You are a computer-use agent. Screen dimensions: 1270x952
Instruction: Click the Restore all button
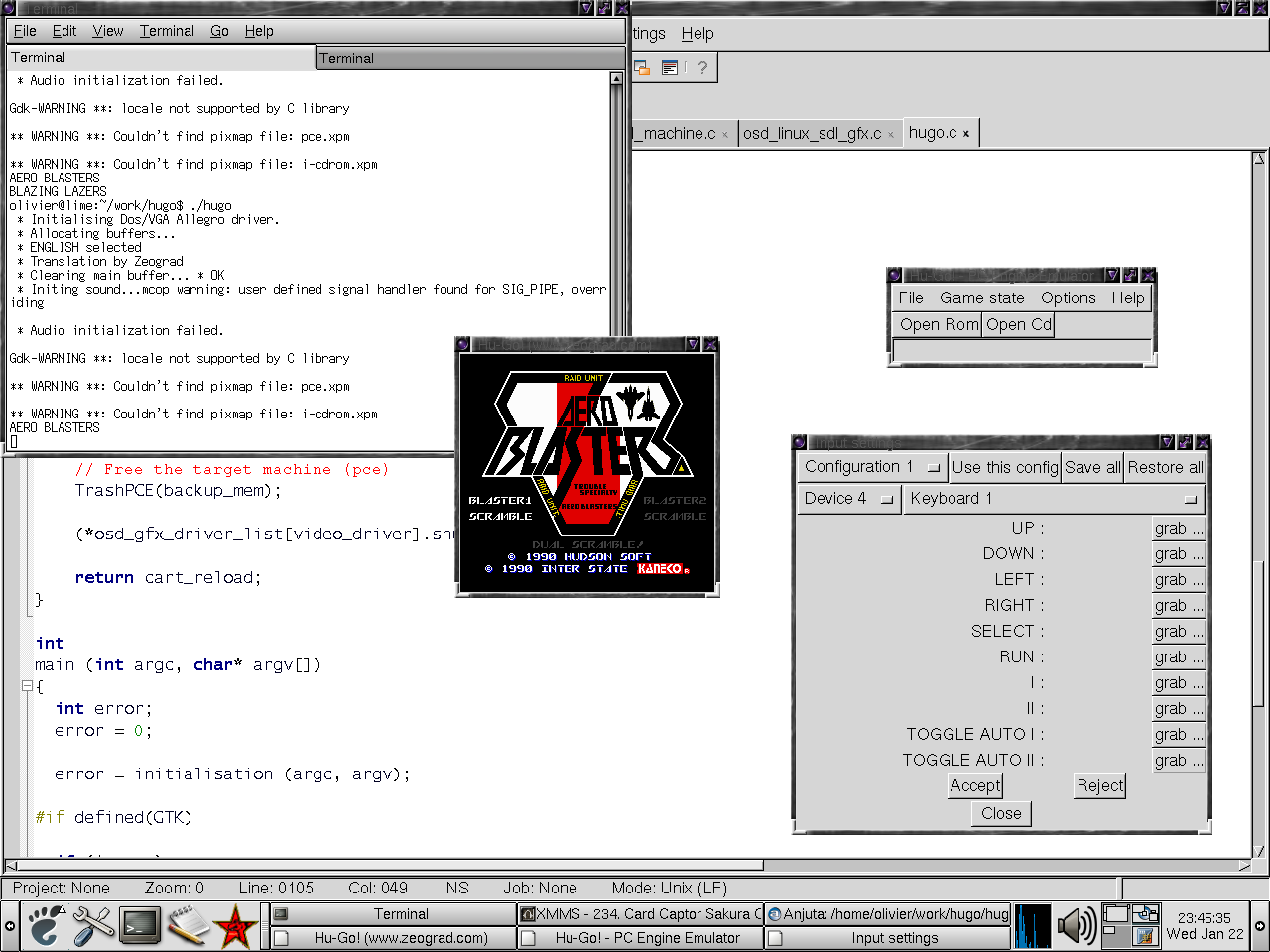point(1165,467)
